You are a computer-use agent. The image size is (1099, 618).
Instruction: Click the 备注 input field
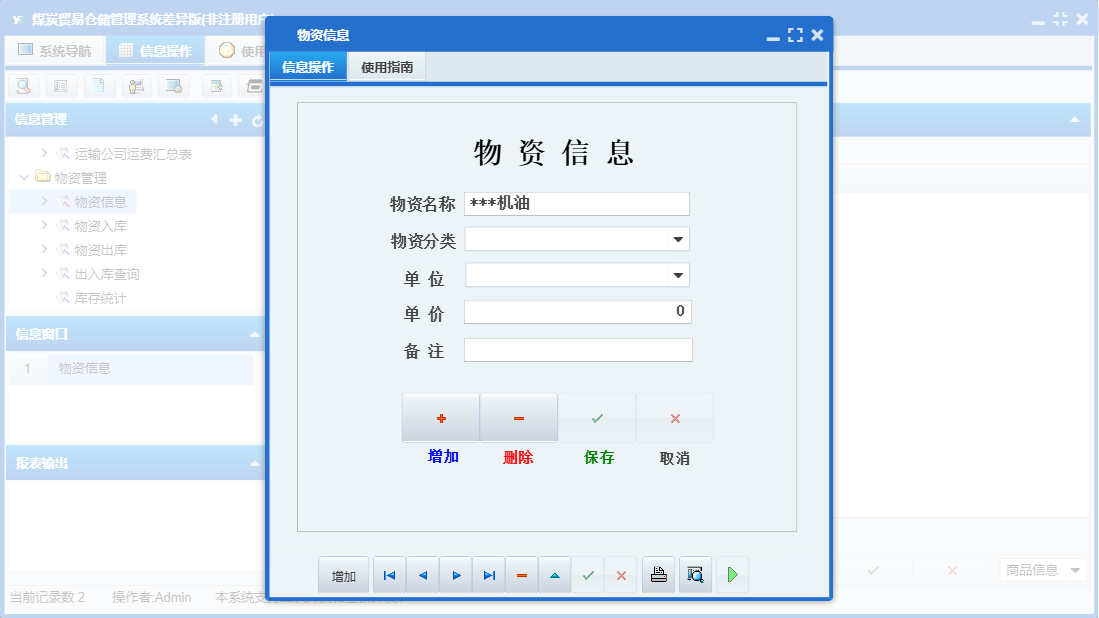(x=577, y=349)
